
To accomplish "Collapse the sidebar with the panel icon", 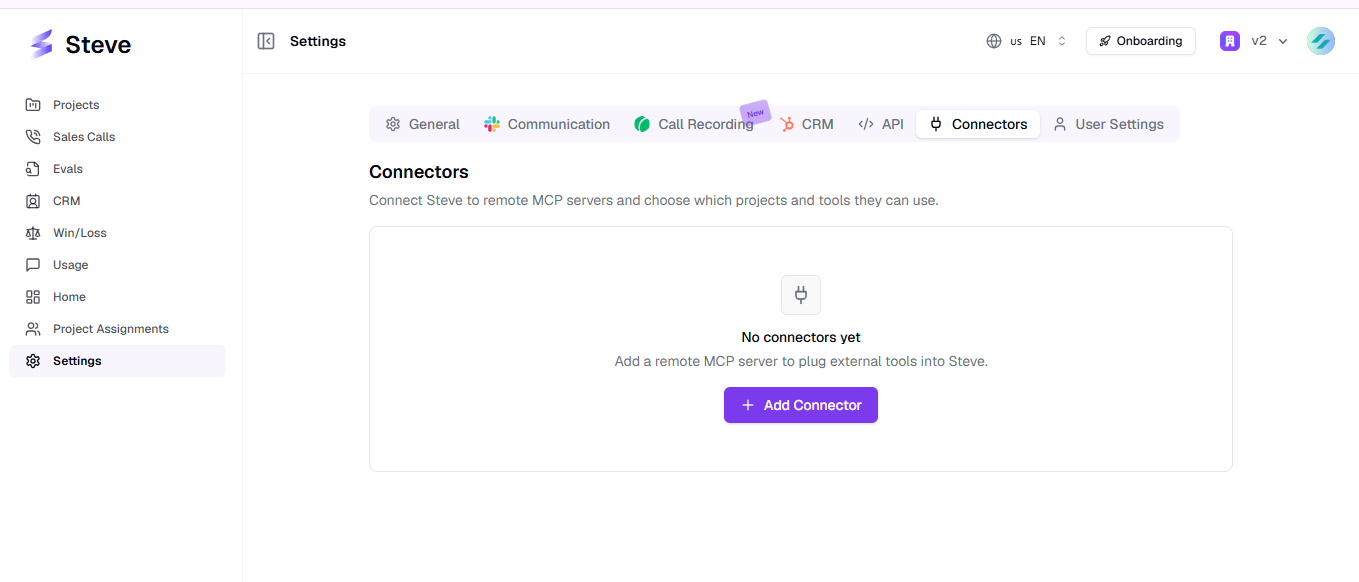I will tap(266, 41).
